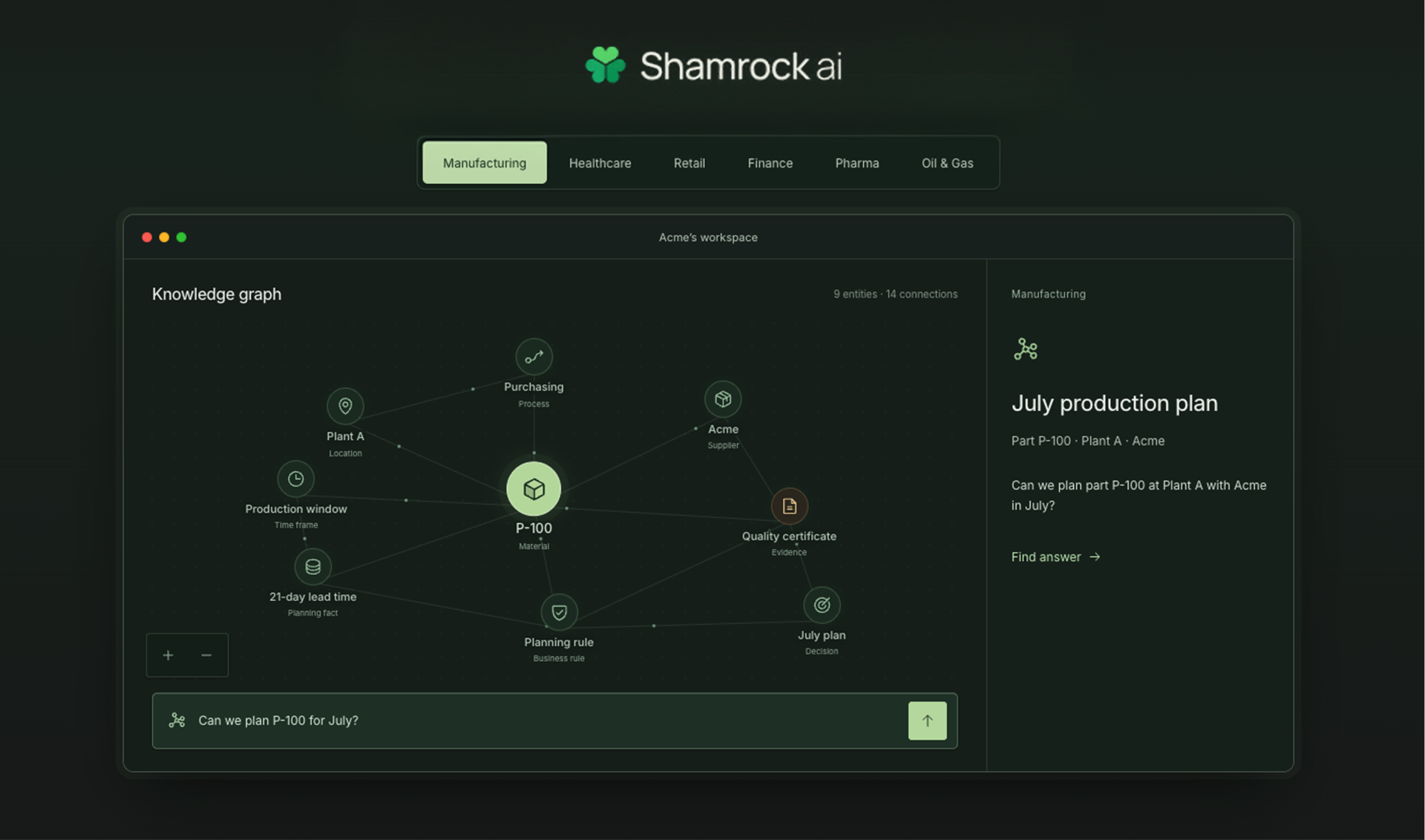
Task: Select the Plant A location pin icon
Action: click(345, 406)
